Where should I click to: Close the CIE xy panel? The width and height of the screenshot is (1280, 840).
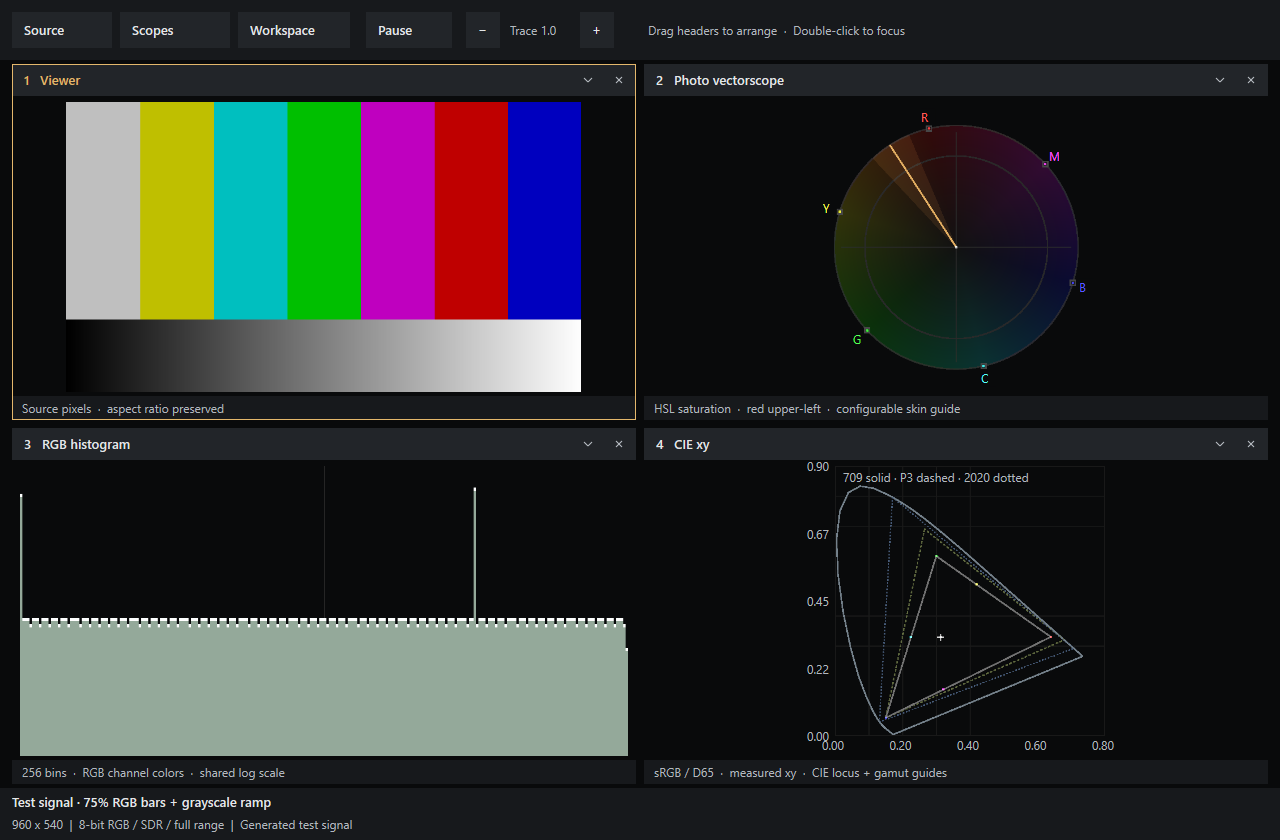pyautogui.click(x=1251, y=444)
